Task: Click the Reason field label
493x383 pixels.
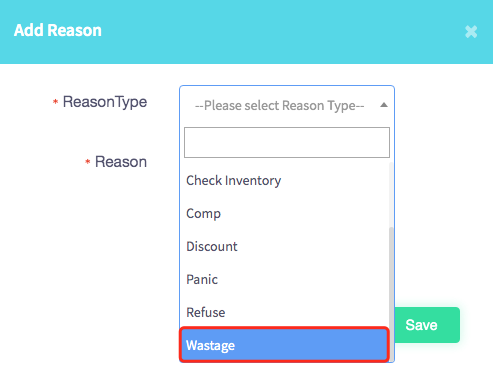Action: [x=121, y=162]
